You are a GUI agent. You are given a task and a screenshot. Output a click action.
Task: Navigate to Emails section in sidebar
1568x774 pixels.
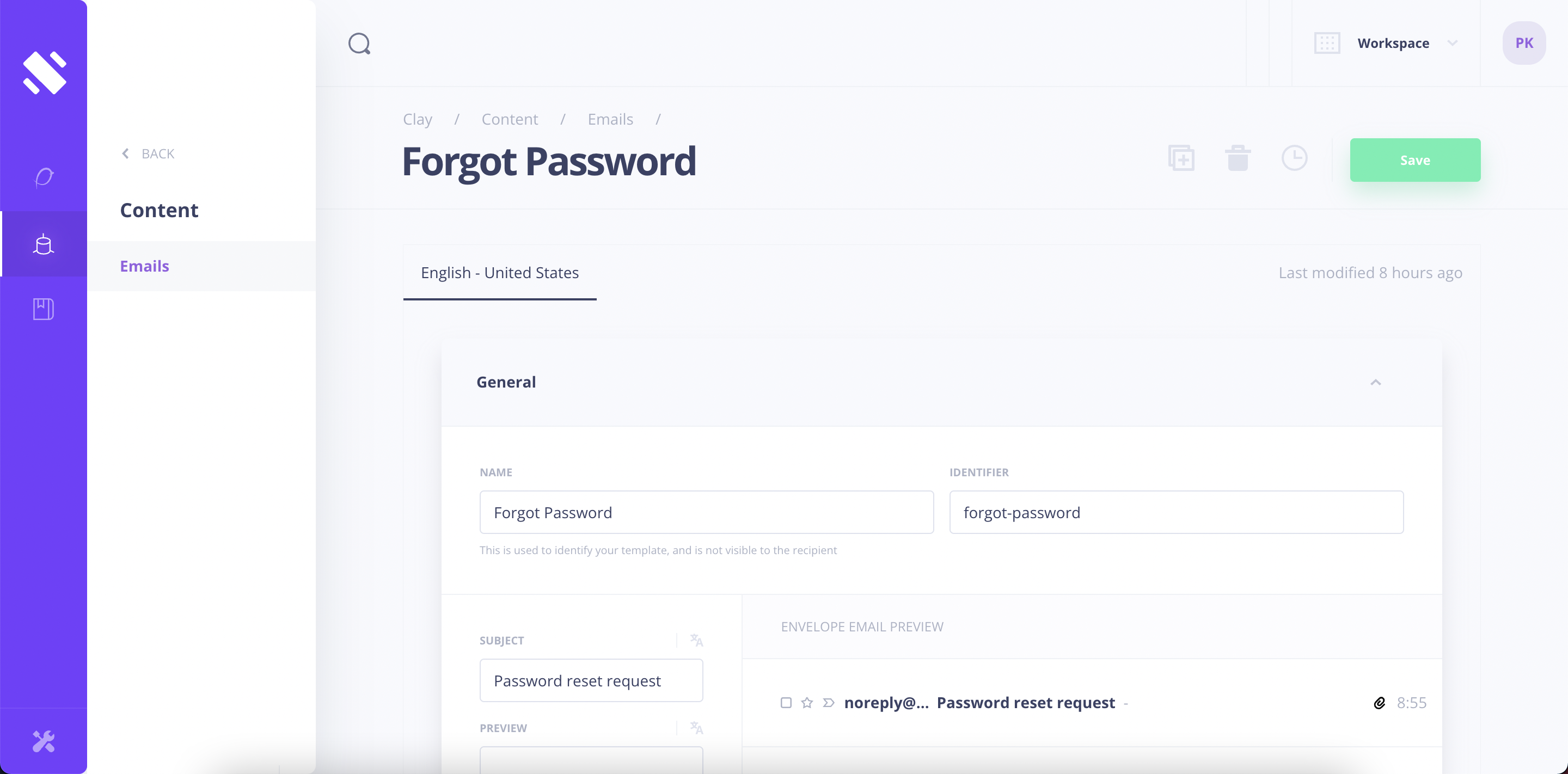pyautogui.click(x=144, y=265)
